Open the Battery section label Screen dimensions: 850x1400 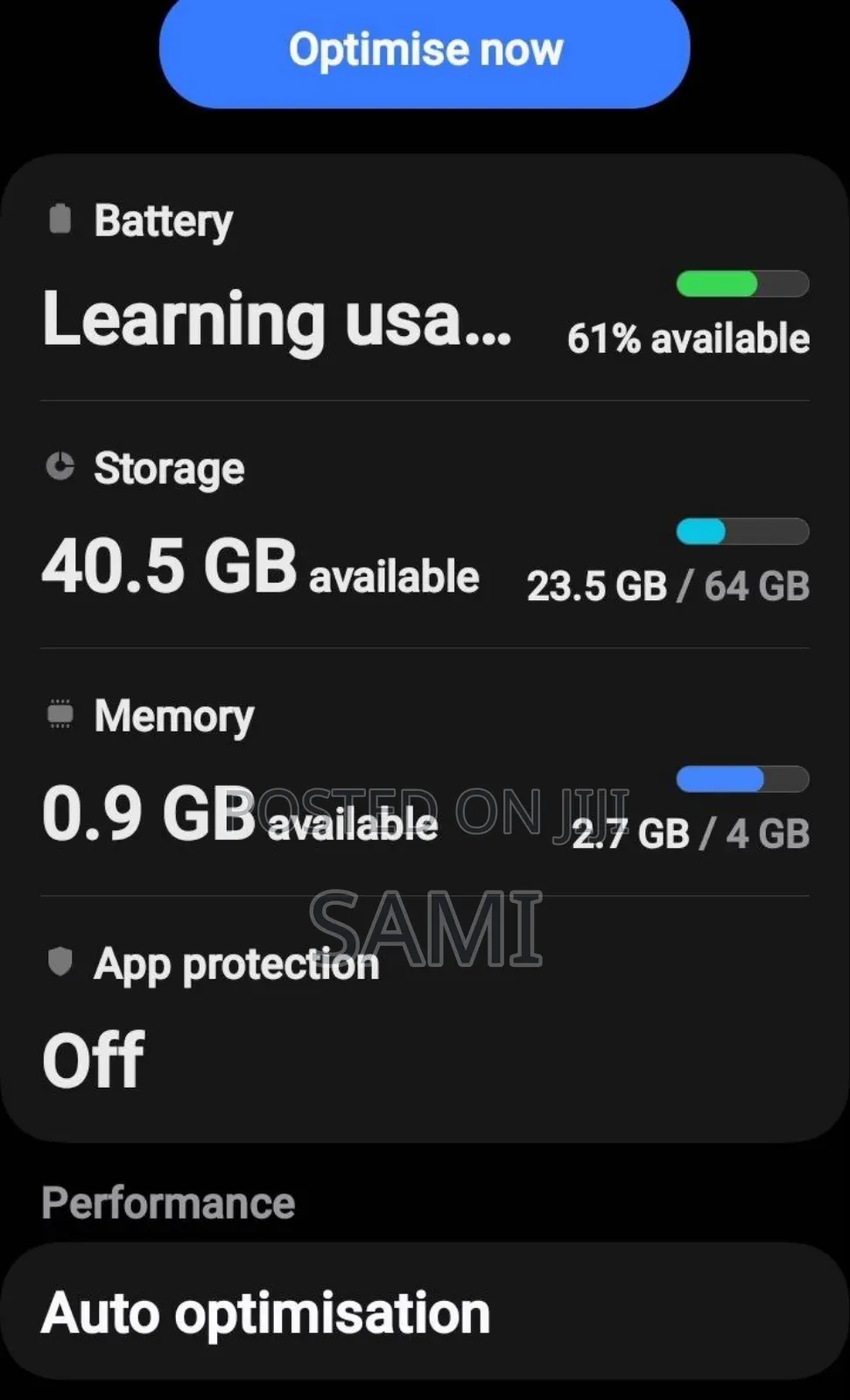(x=164, y=220)
